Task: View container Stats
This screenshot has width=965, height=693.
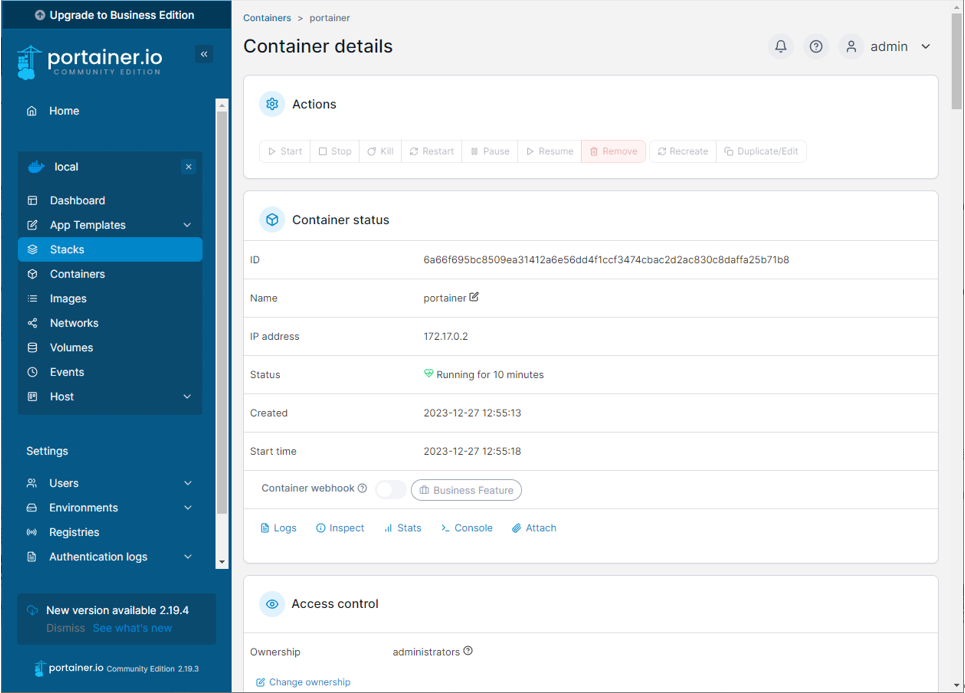Action: [402, 527]
